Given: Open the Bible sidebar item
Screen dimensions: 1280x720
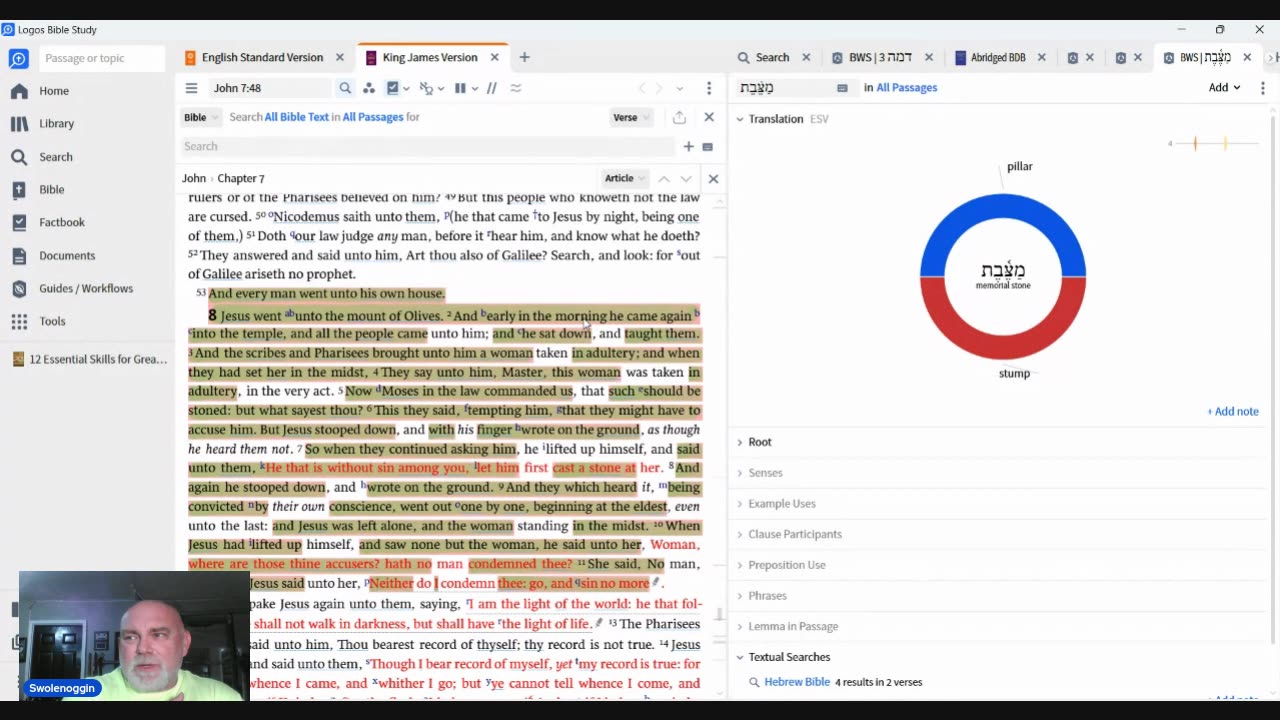Looking at the screenshot, I should [x=52, y=190].
